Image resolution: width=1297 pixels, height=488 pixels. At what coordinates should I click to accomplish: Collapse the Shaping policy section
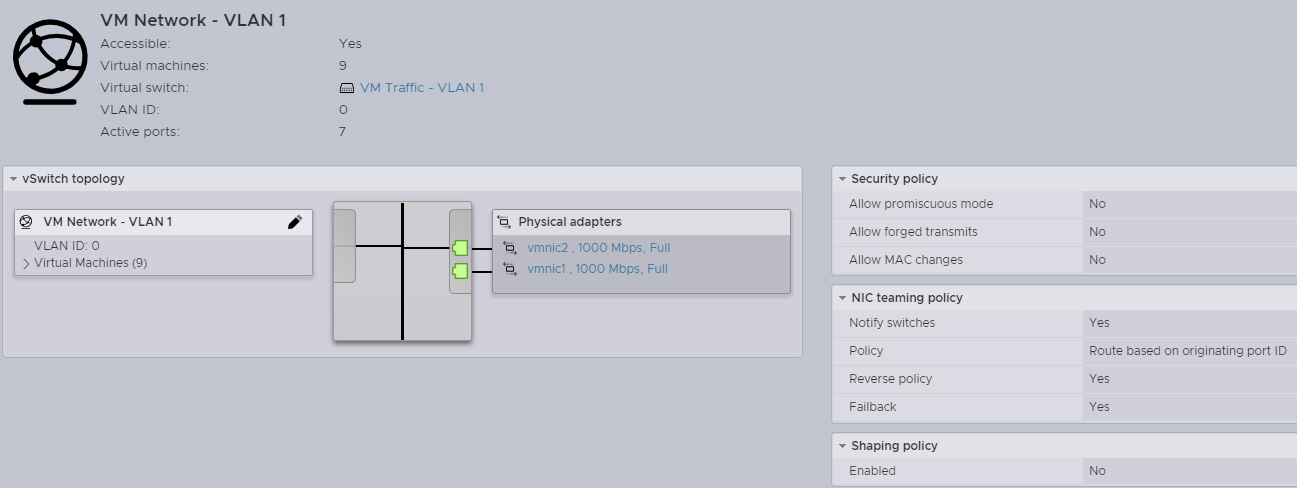pyautogui.click(x=841, y=446)
